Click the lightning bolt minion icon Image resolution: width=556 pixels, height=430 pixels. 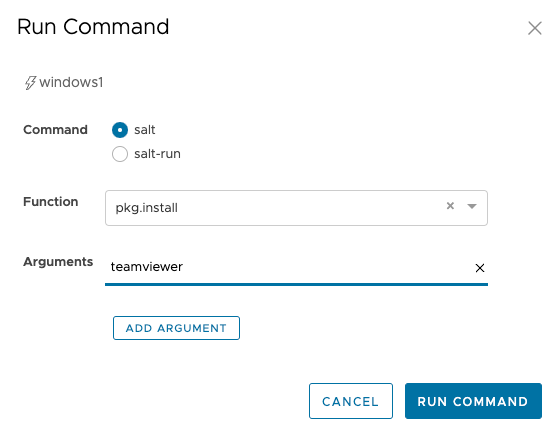(x=30, y=83)
